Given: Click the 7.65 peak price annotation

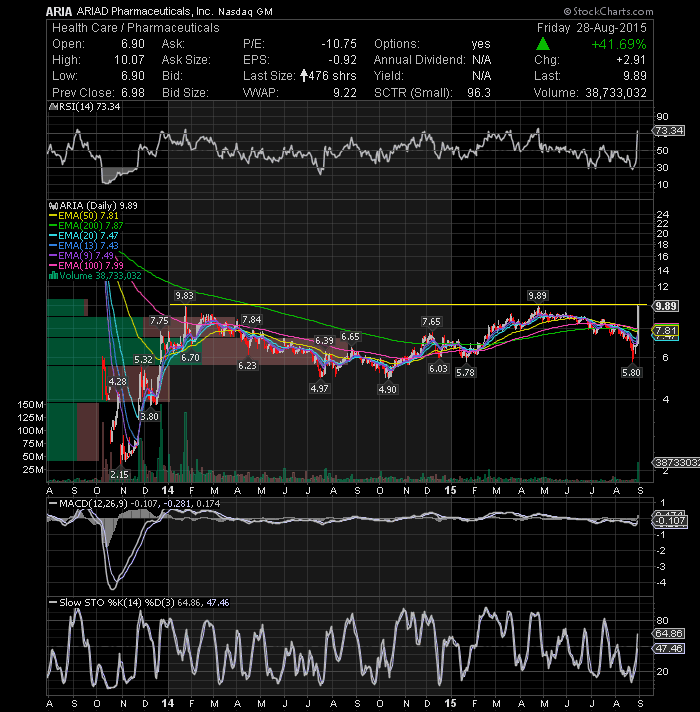Looking at the screenshot, I should pos(431,321).
